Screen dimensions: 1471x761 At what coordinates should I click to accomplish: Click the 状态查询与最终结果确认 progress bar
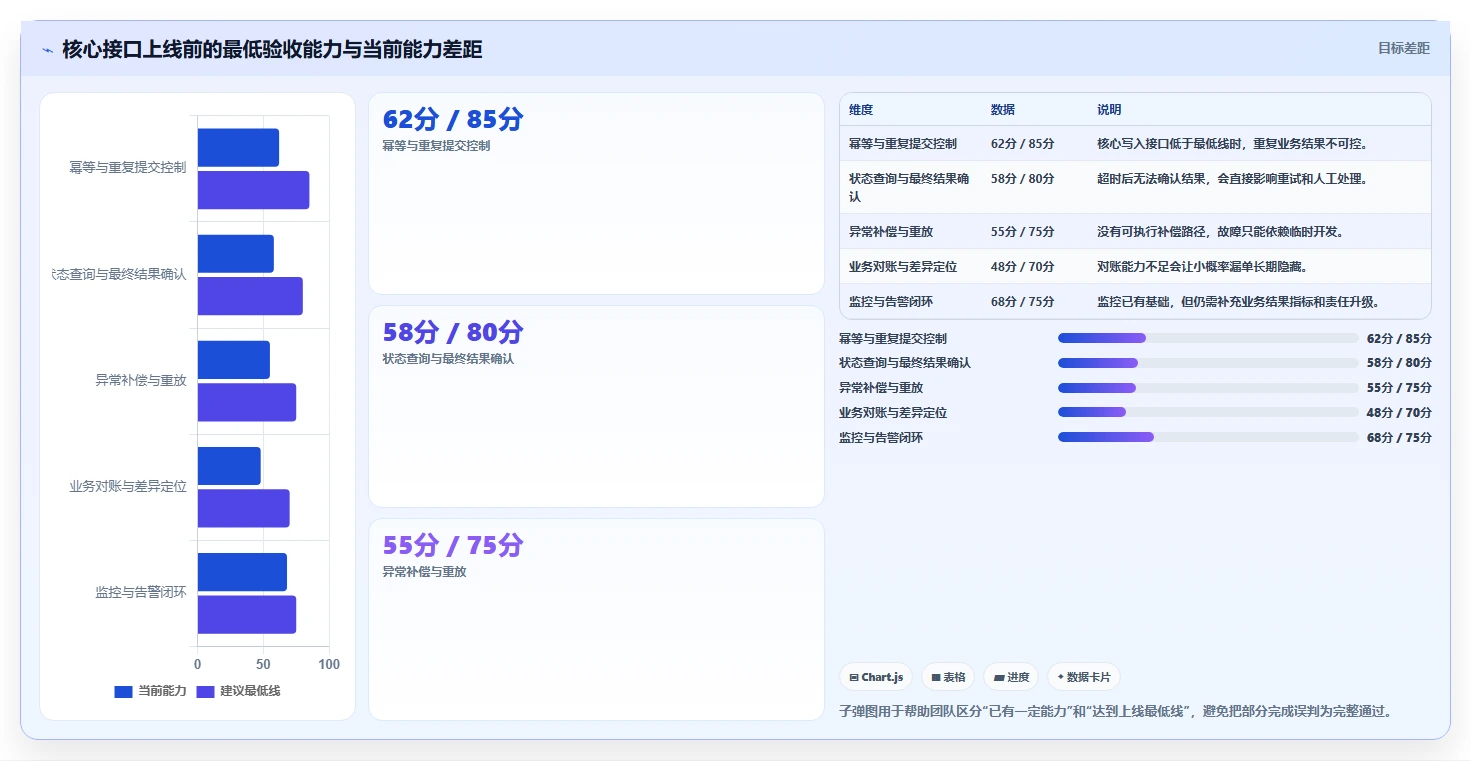coord(1208,363)
